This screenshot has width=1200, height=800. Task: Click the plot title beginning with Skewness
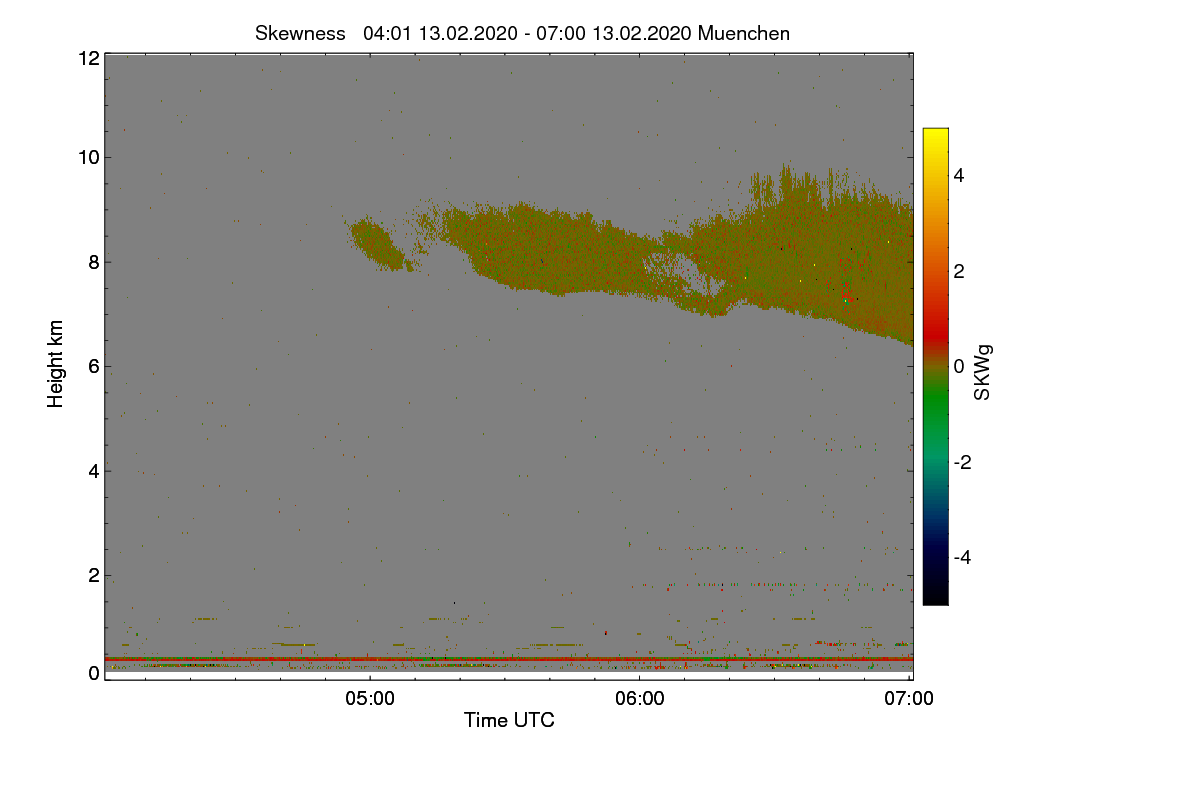(522, 33)
